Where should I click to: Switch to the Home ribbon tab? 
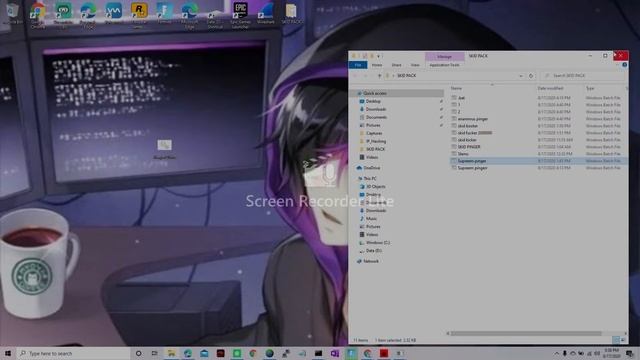(x=377, y=65)
